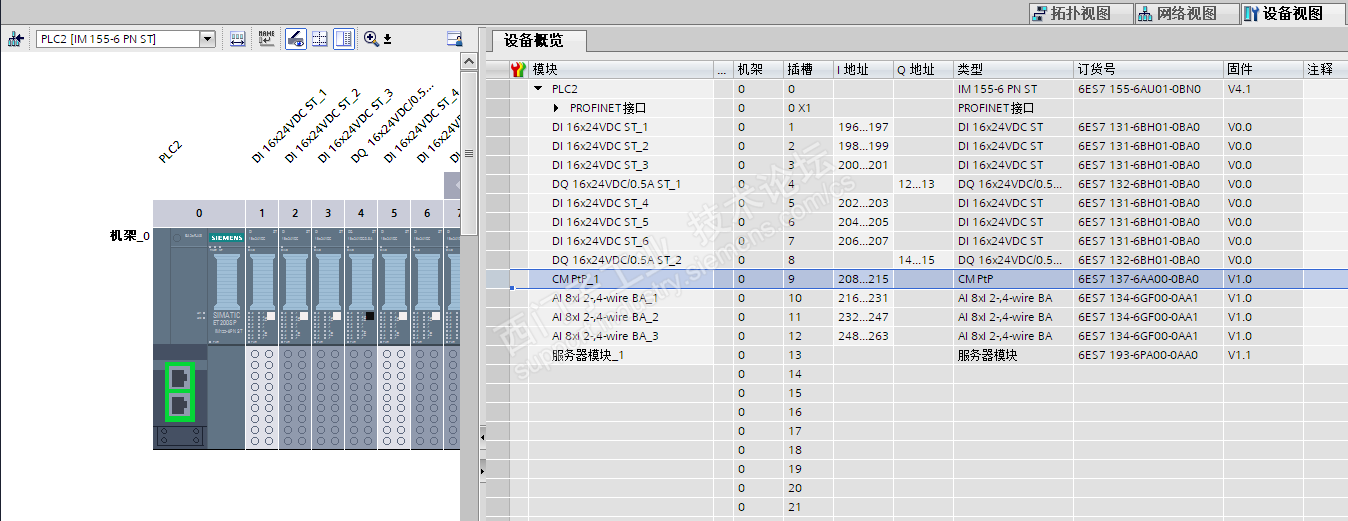
Task: Click the 固件 column header
Action: (x=1263, y=69)
